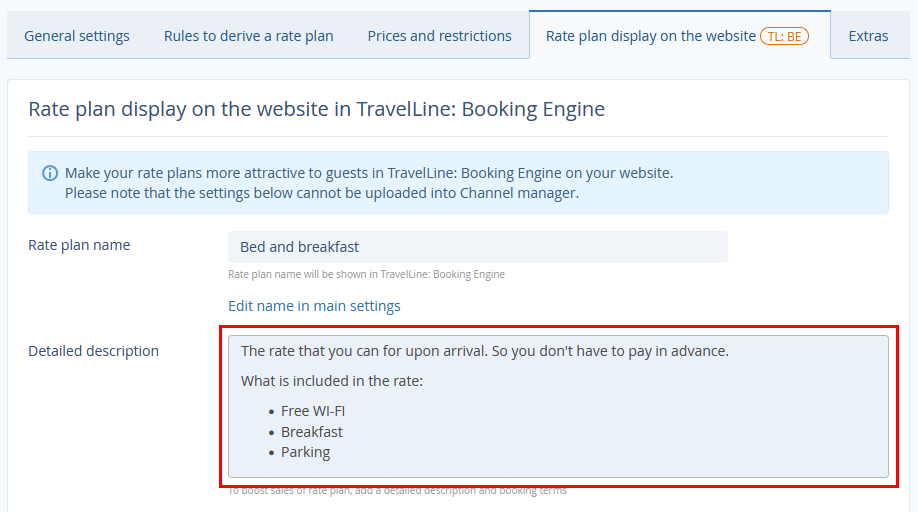The image size is (918, 512).
Task: Click the Parking bullet in the description
Action: (306, 452)
